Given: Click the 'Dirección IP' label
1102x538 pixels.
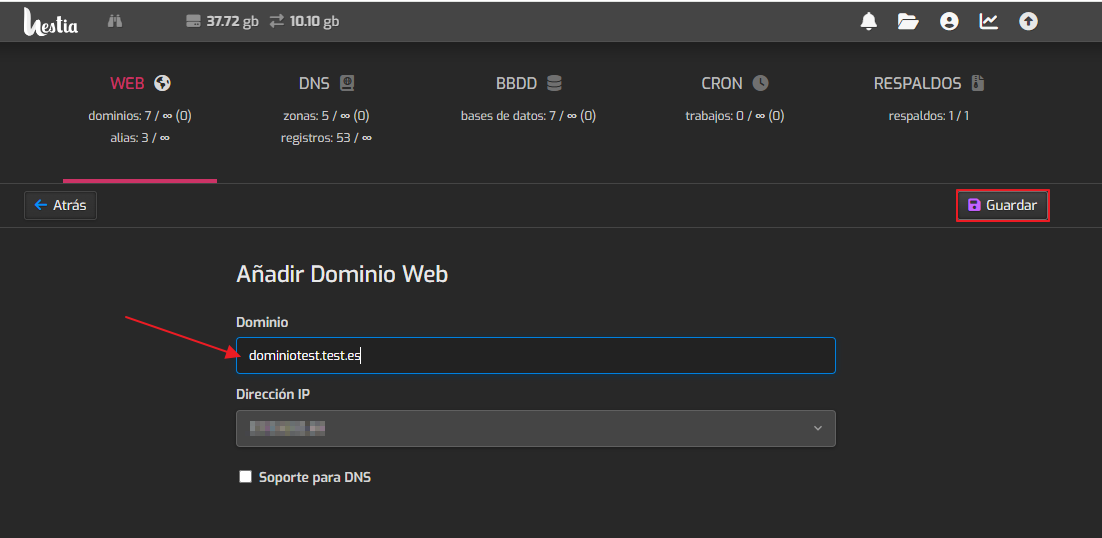Looking at the screenshot, I should (x=273, y=395).
